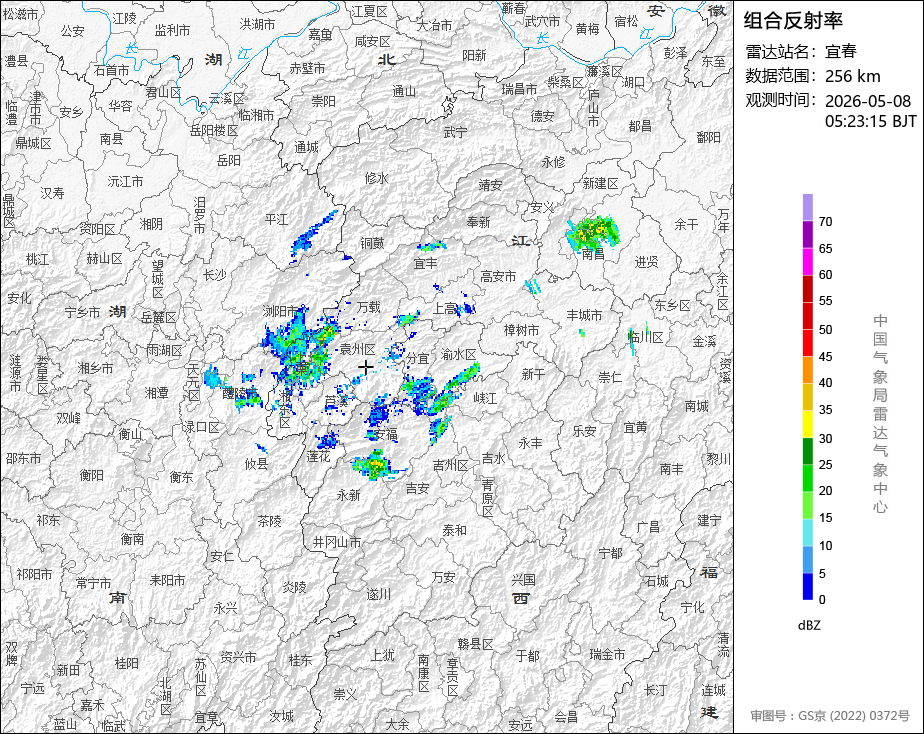The height and width of the screenshot is (734, 924).
Task: Click the legend value 20
Action: click(825, 490)
